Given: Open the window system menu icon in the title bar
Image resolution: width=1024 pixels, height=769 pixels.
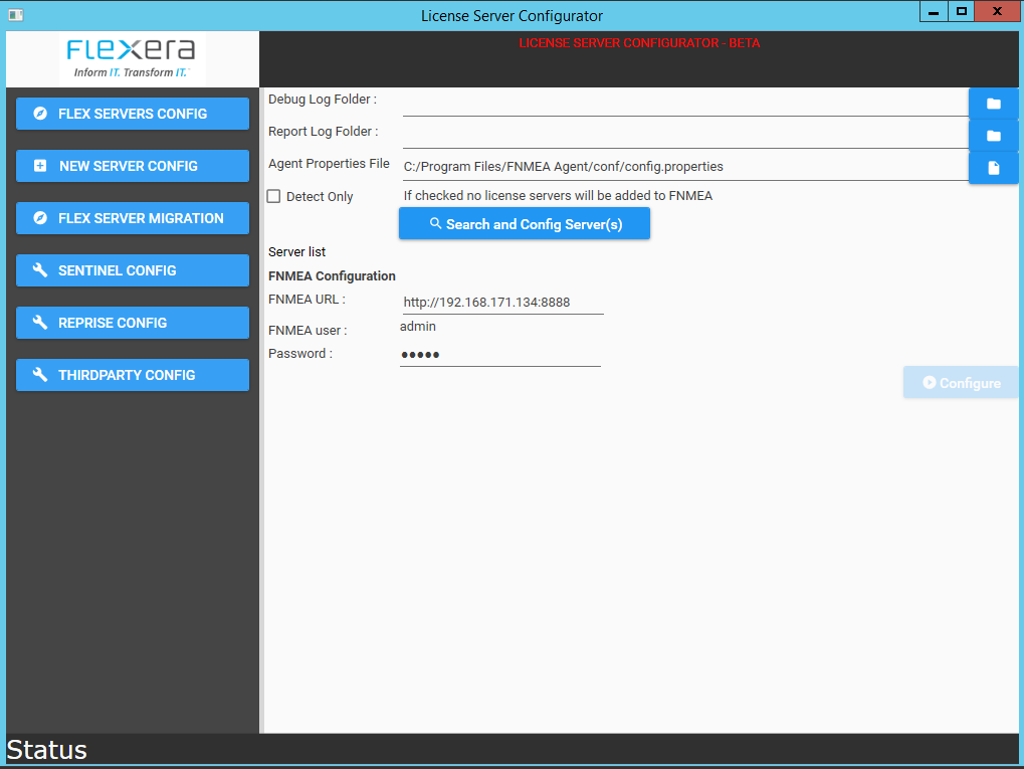Looking at the screenshot, I should pos(16,14).
